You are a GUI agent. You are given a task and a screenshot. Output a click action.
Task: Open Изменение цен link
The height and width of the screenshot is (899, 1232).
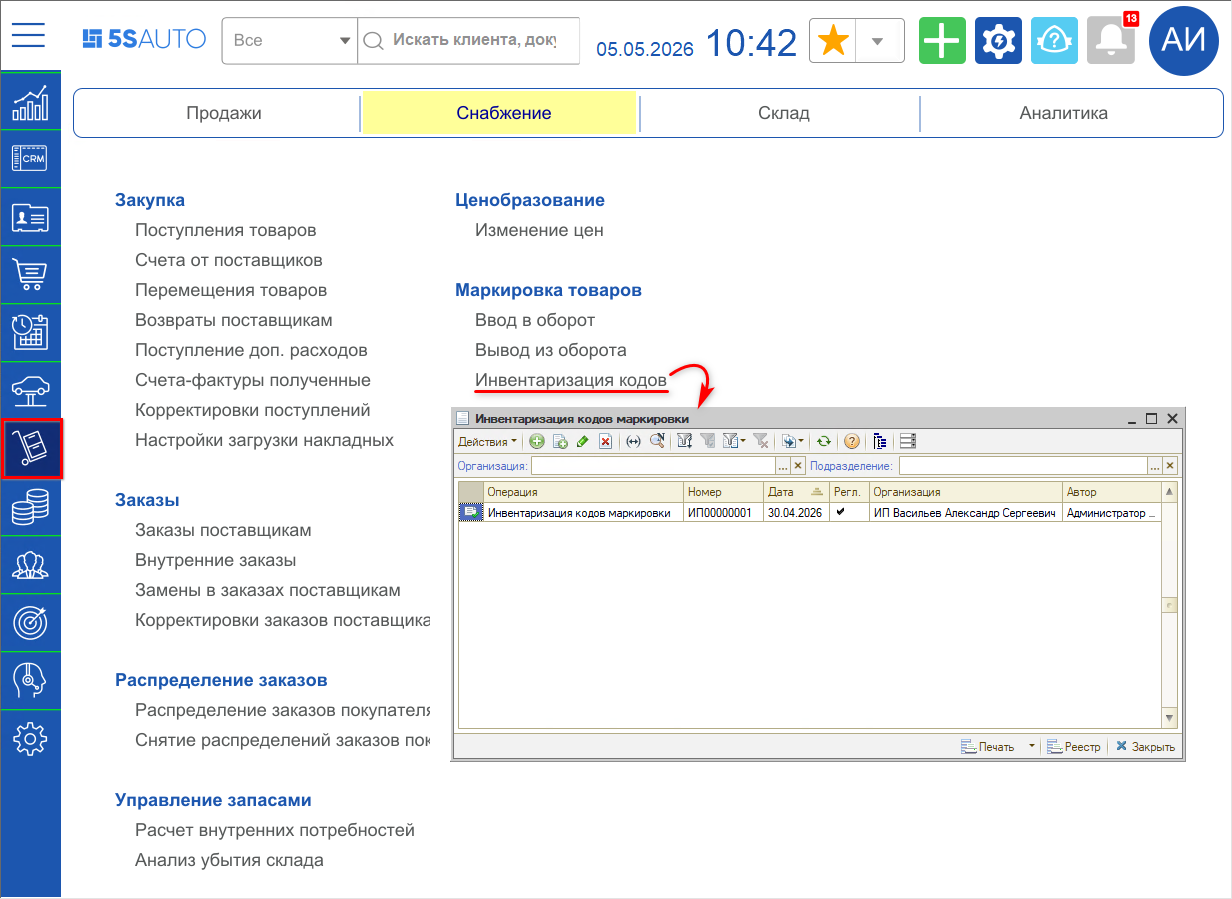[x=539, y=230]
